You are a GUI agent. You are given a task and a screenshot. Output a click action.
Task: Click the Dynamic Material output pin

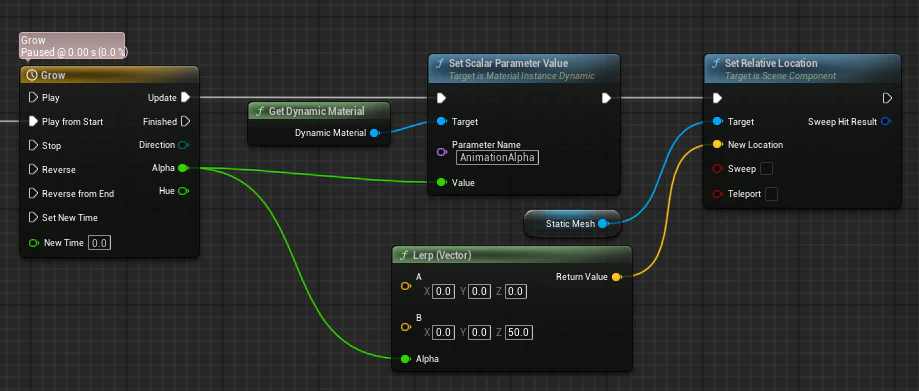(375, 133)
